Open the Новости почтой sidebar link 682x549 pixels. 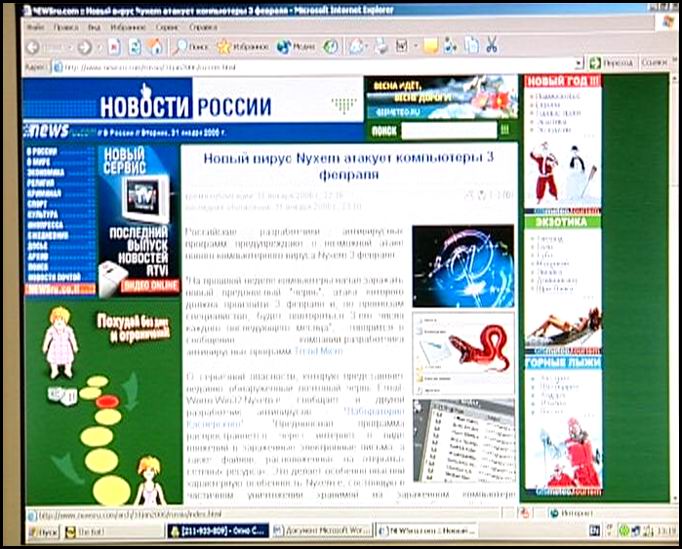pos(54,277)
